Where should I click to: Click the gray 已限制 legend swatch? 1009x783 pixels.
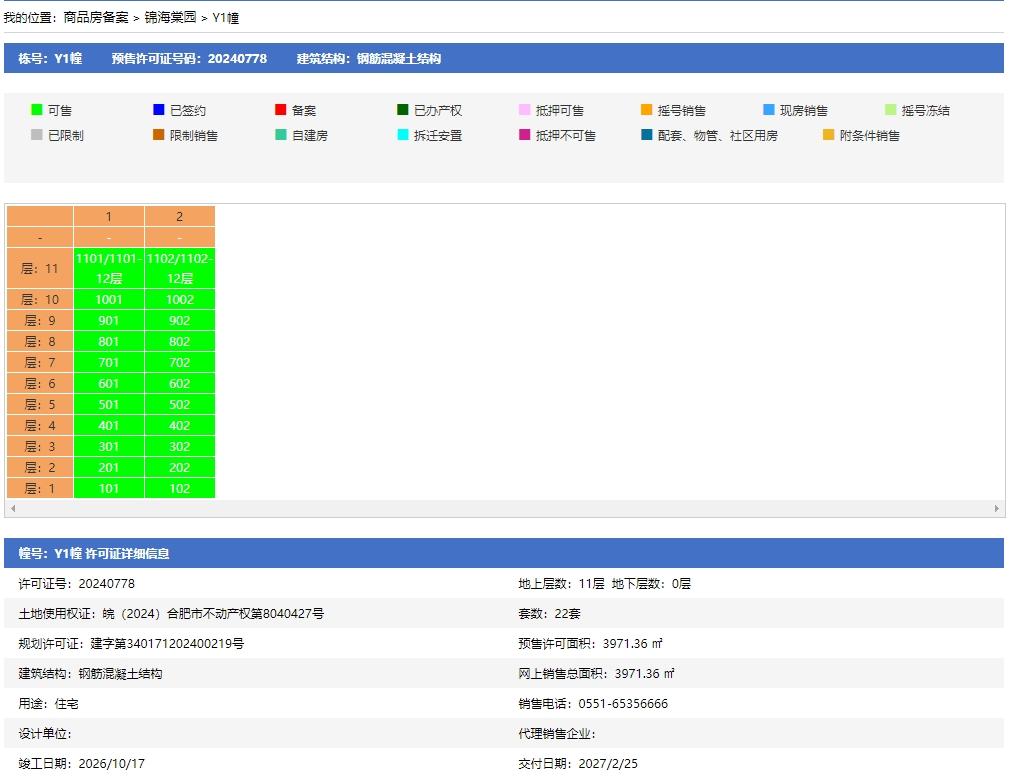[37, 135]
